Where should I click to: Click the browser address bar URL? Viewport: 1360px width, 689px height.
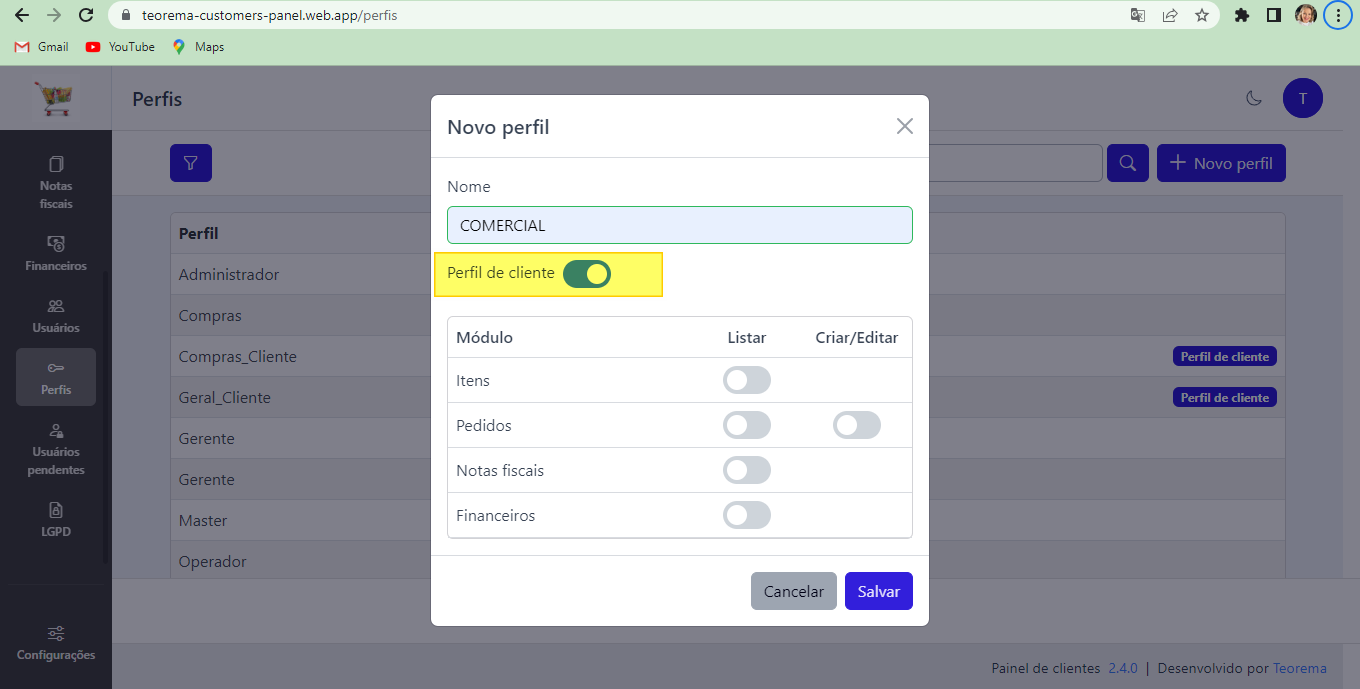[x=270, y=16]
